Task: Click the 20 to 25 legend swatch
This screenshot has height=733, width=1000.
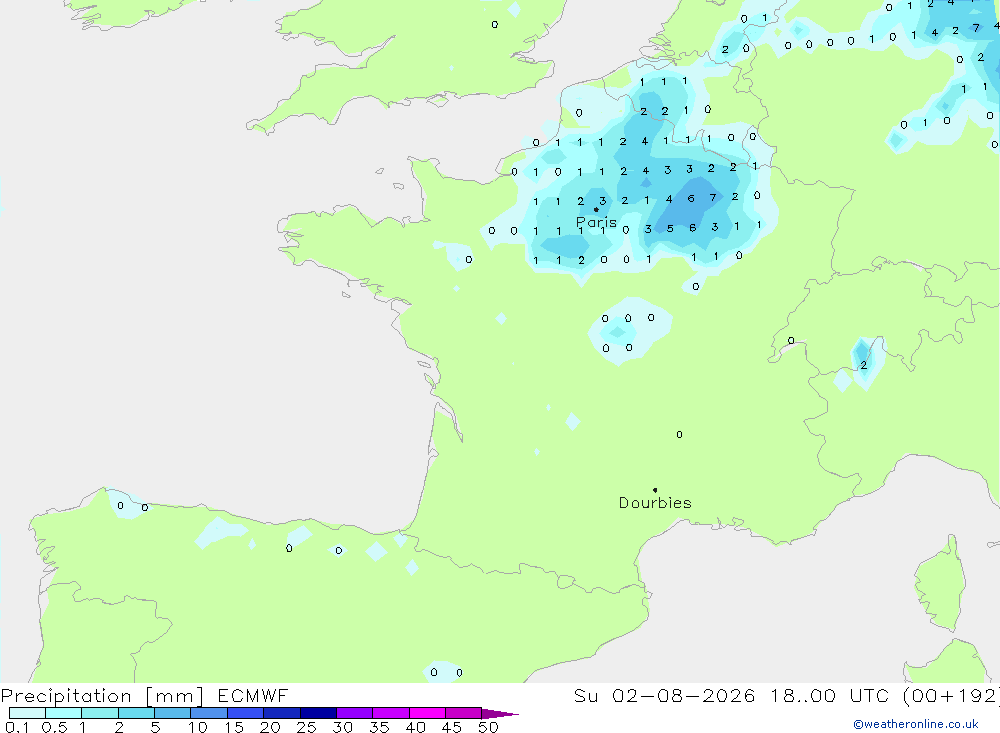Action: click(281, 713)
